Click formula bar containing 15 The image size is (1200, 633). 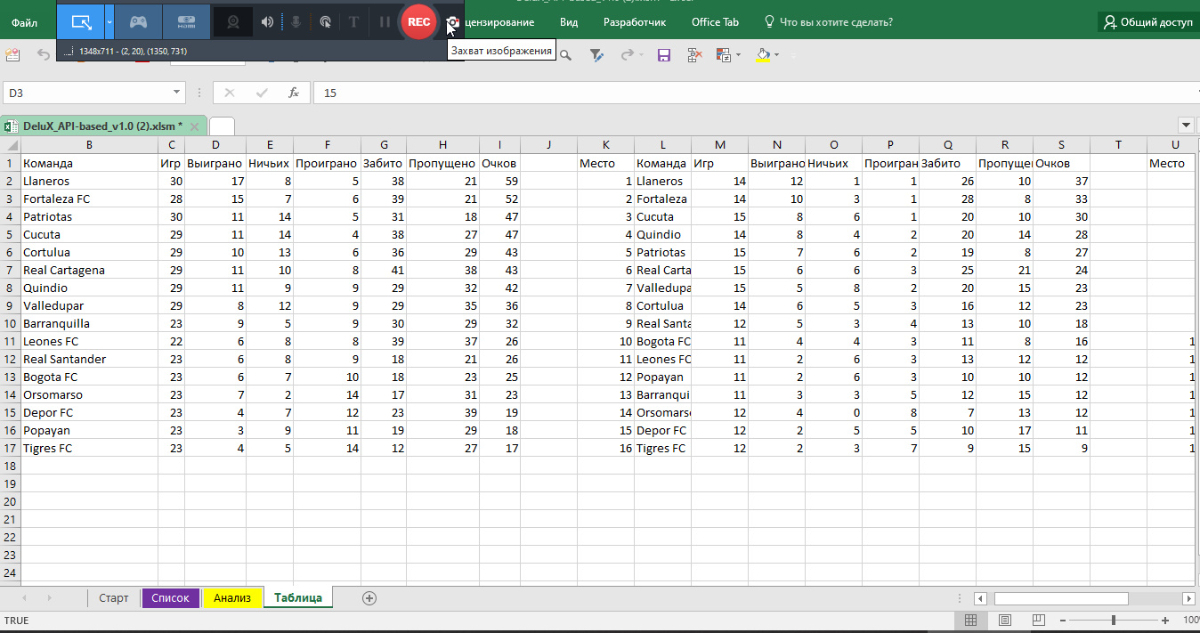pos(756,92)
